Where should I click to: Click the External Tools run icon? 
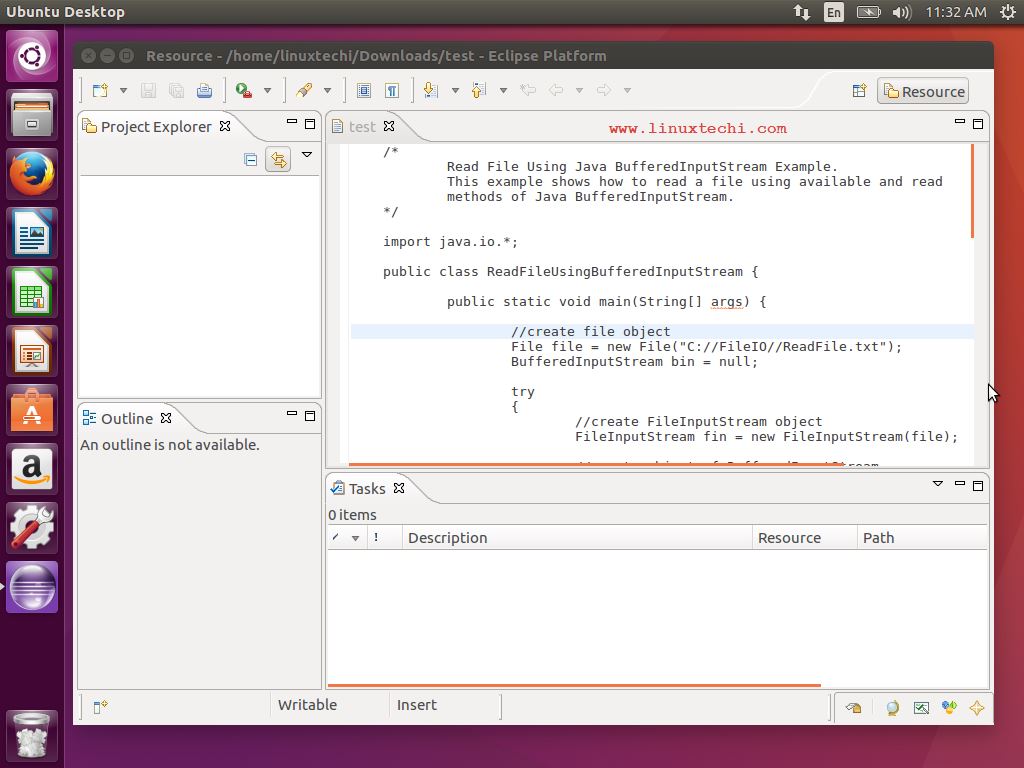tap(244, 90)
